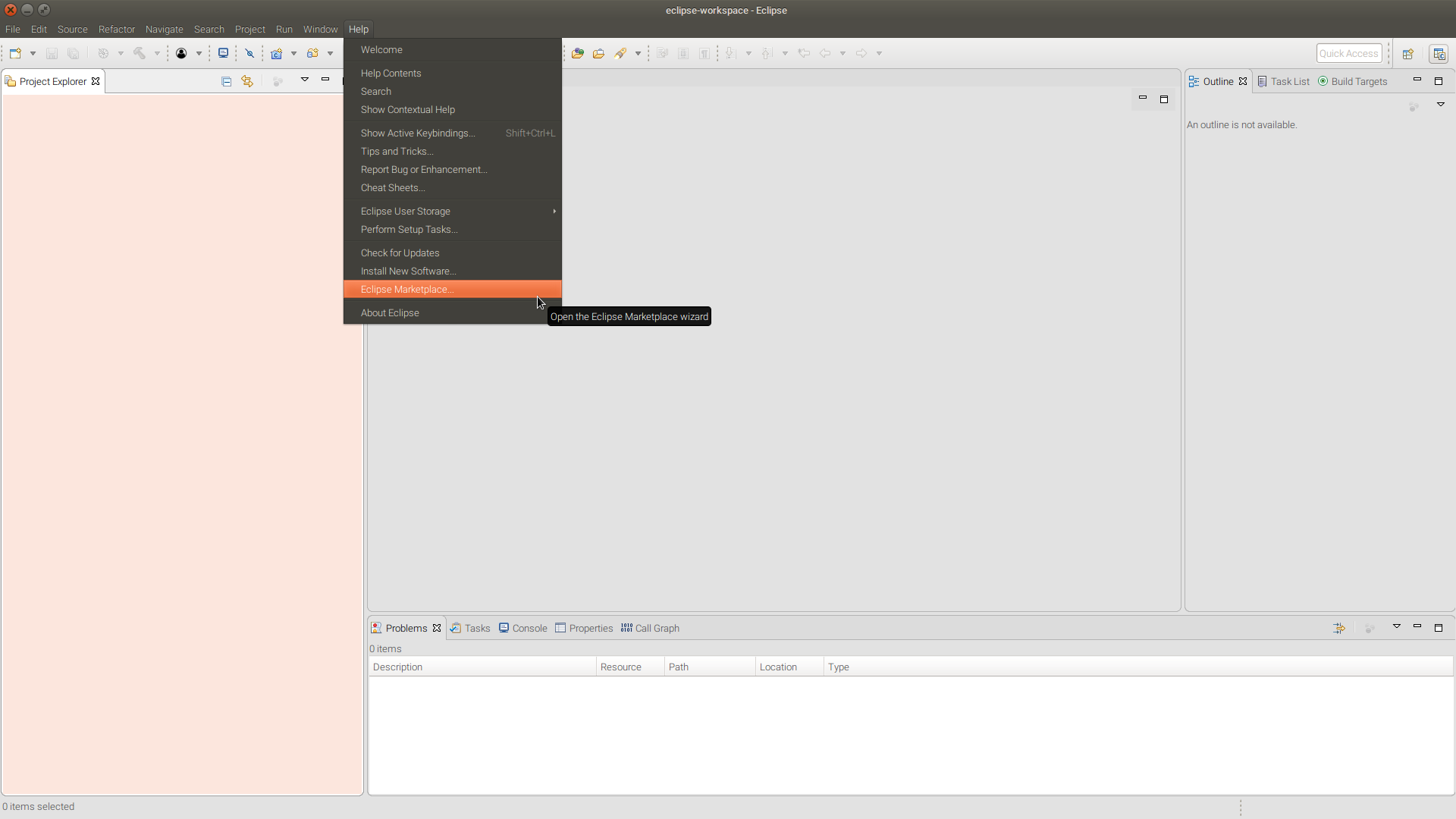1456x819 pixels.
Task: Select Report Bug or Enhancement entry
Action: 453,169
